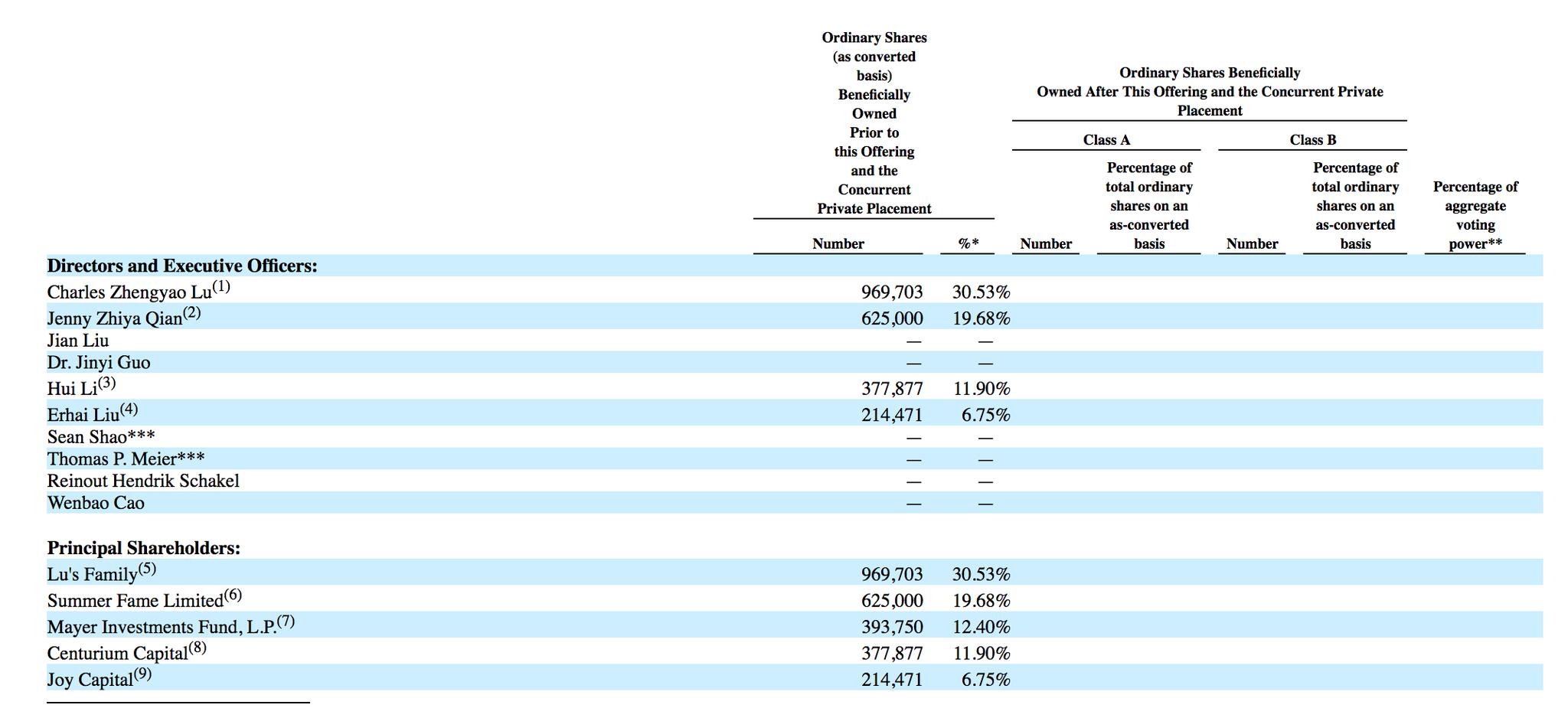Select 377,877 in Centurium Capital row
Screen dimensions: 1568x718
[x=892, y=653]
